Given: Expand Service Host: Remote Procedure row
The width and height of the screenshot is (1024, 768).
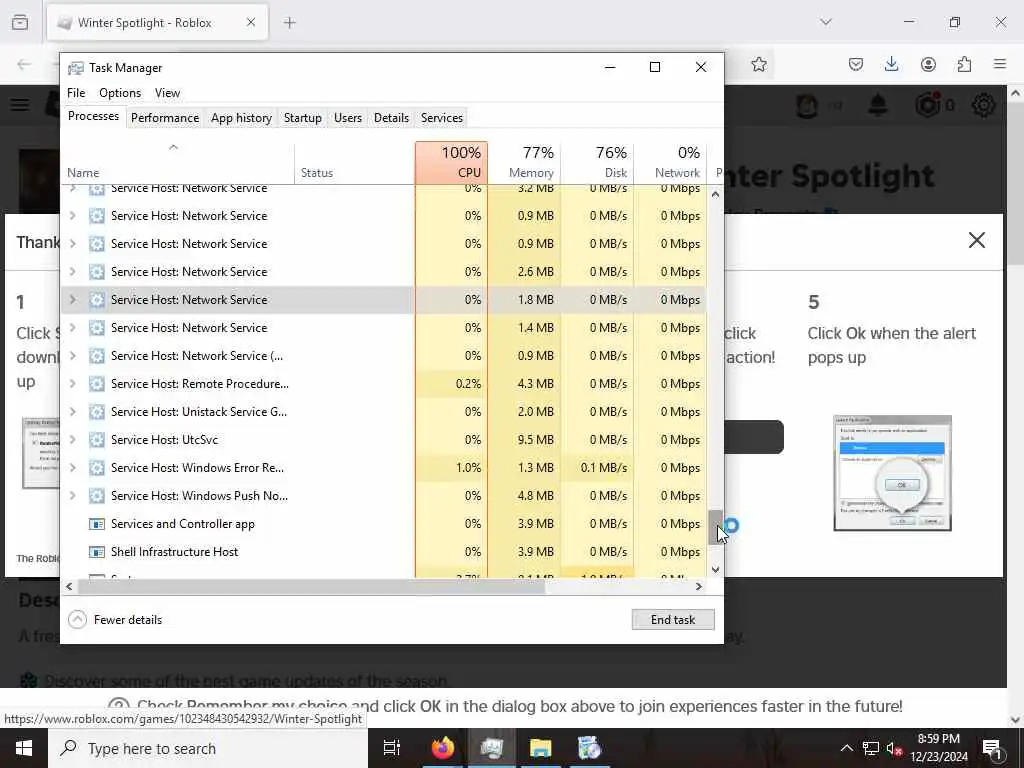Looking at the screenshot, I should tap(72, 383).
